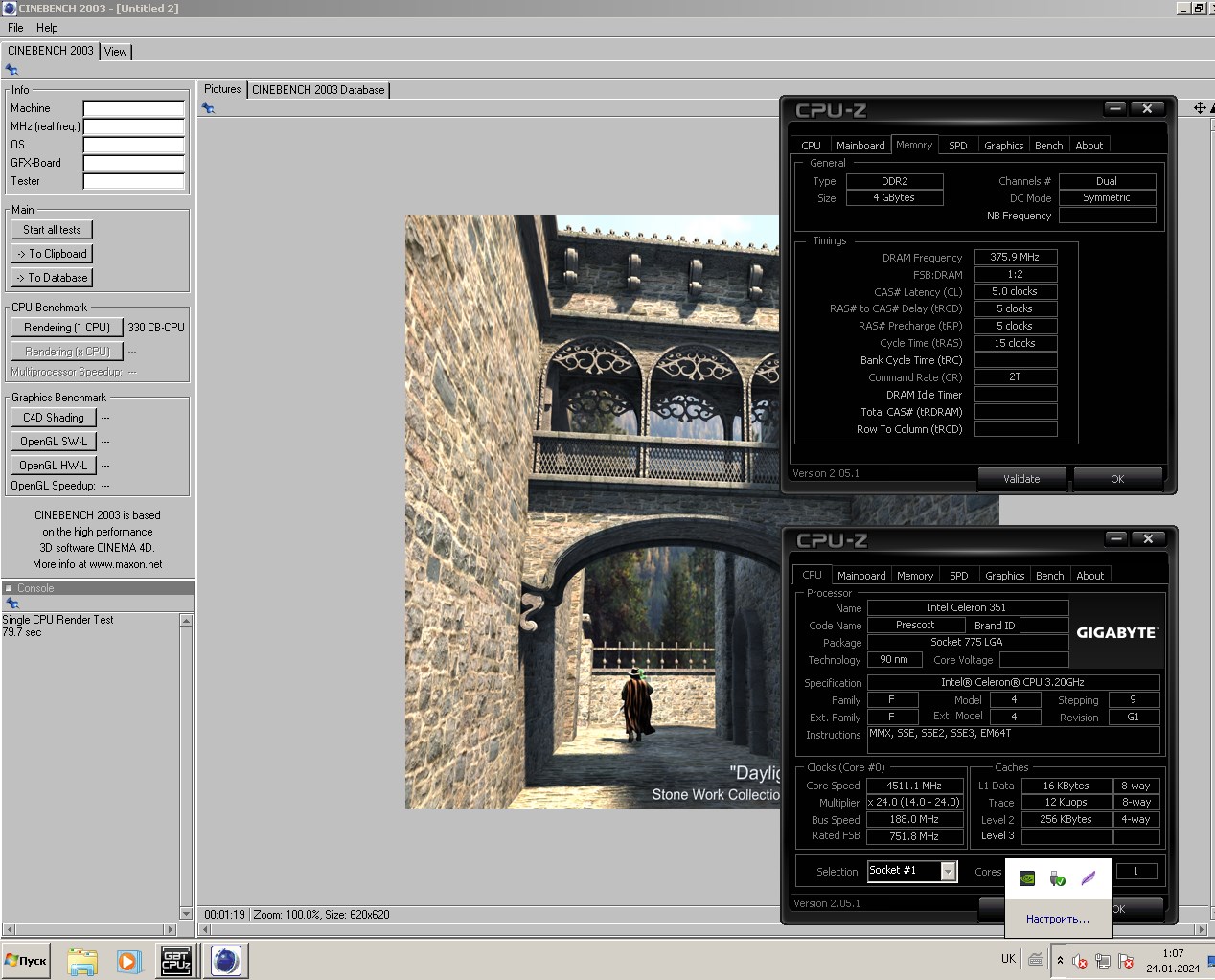Switch to CPU-Z via its taskbar icon
1215x980 pixels.
(x=175, y=961)
